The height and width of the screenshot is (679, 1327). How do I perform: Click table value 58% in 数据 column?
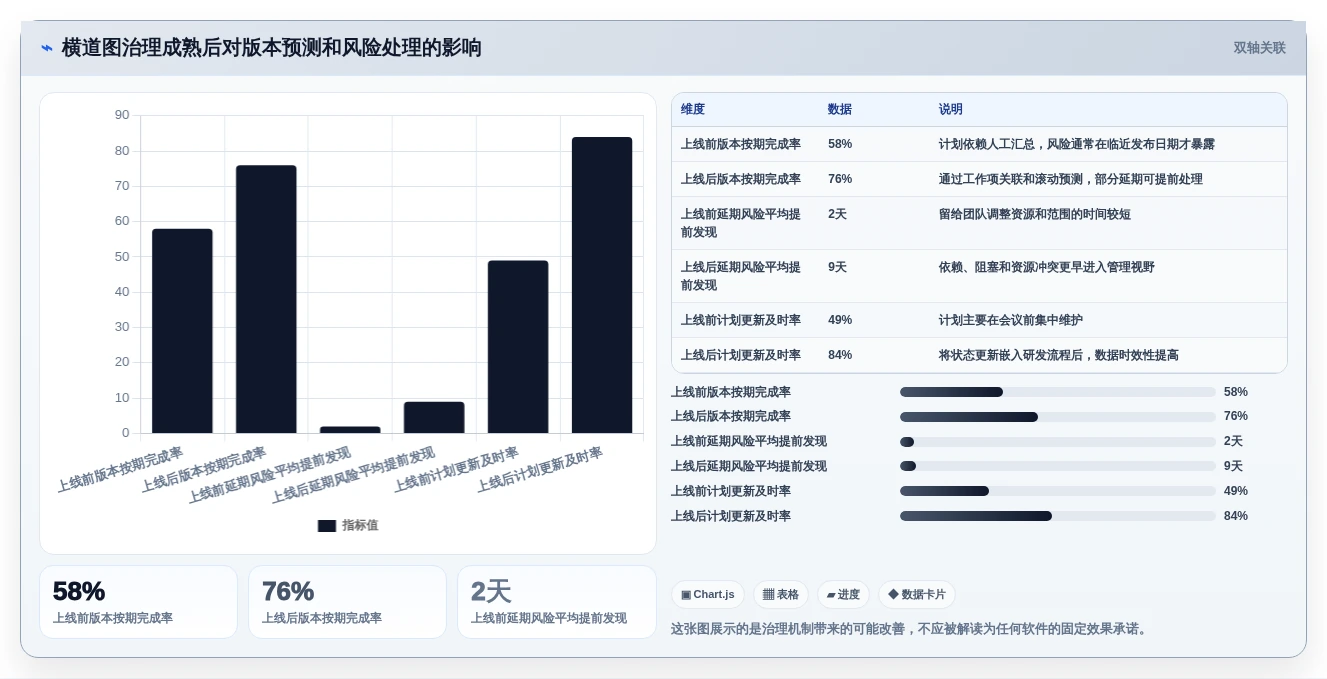click(840, 144)
